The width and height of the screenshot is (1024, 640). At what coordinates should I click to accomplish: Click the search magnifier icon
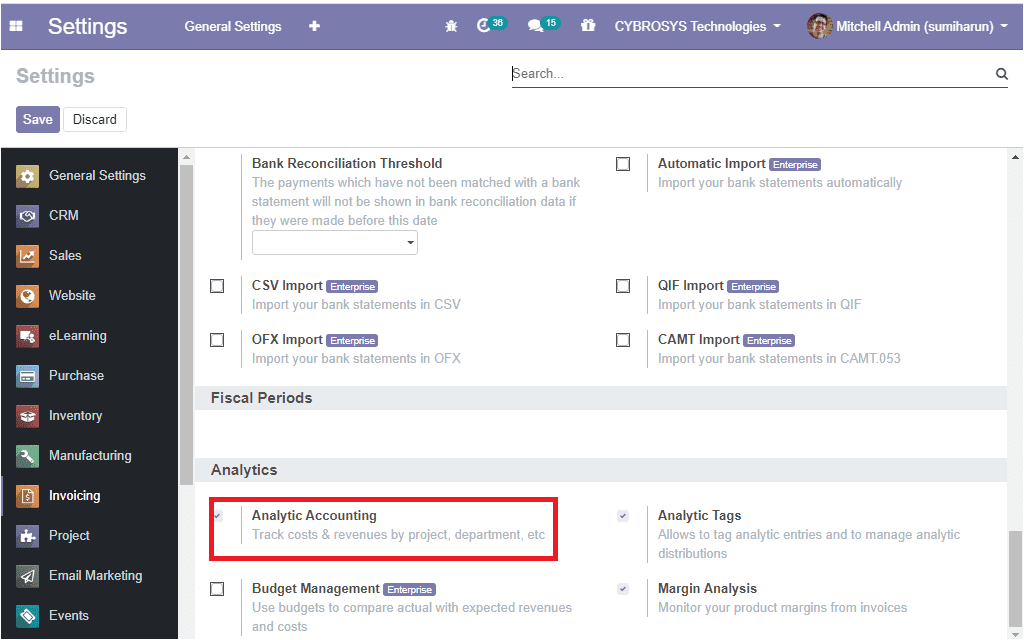[1001, 74]
